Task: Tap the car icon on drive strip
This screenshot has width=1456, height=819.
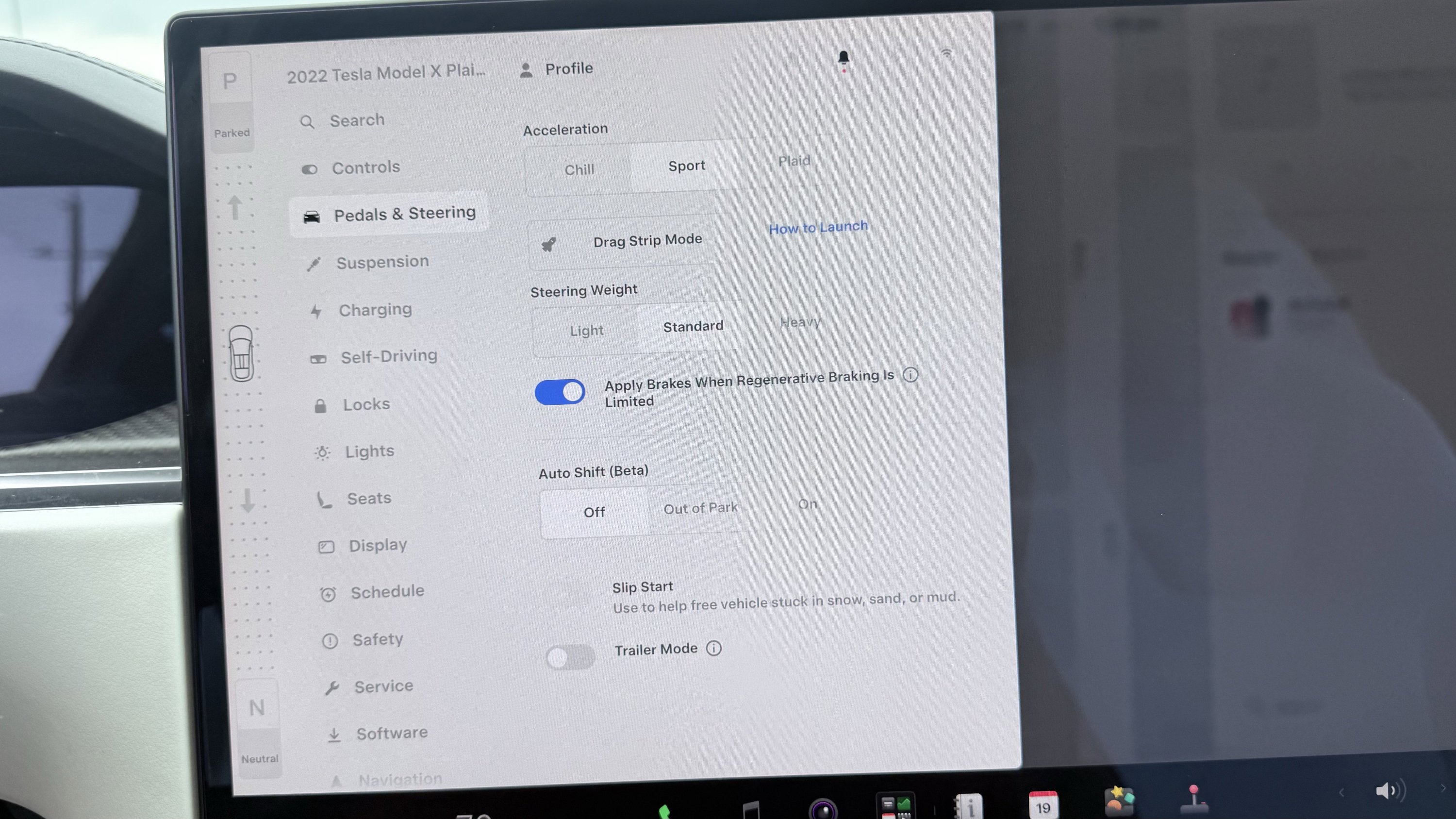Action: pos(241,353)
